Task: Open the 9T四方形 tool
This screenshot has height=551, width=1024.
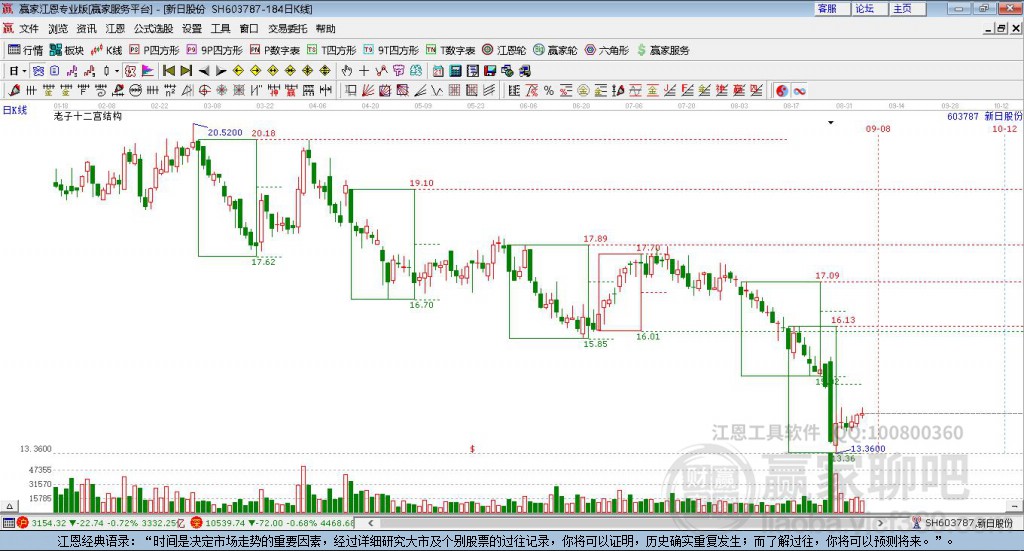Action: click(391, 50)
